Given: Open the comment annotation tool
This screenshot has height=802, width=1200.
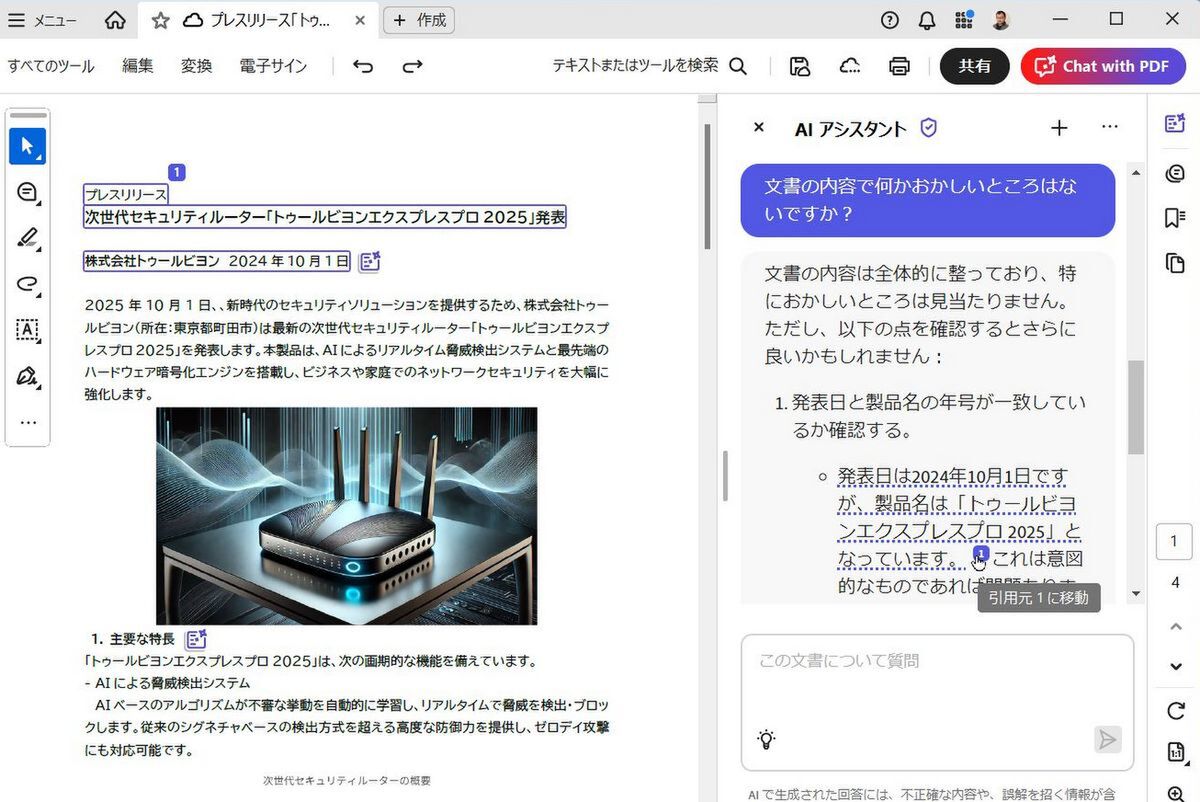Looking at the screenshot, I should point(28,192).
